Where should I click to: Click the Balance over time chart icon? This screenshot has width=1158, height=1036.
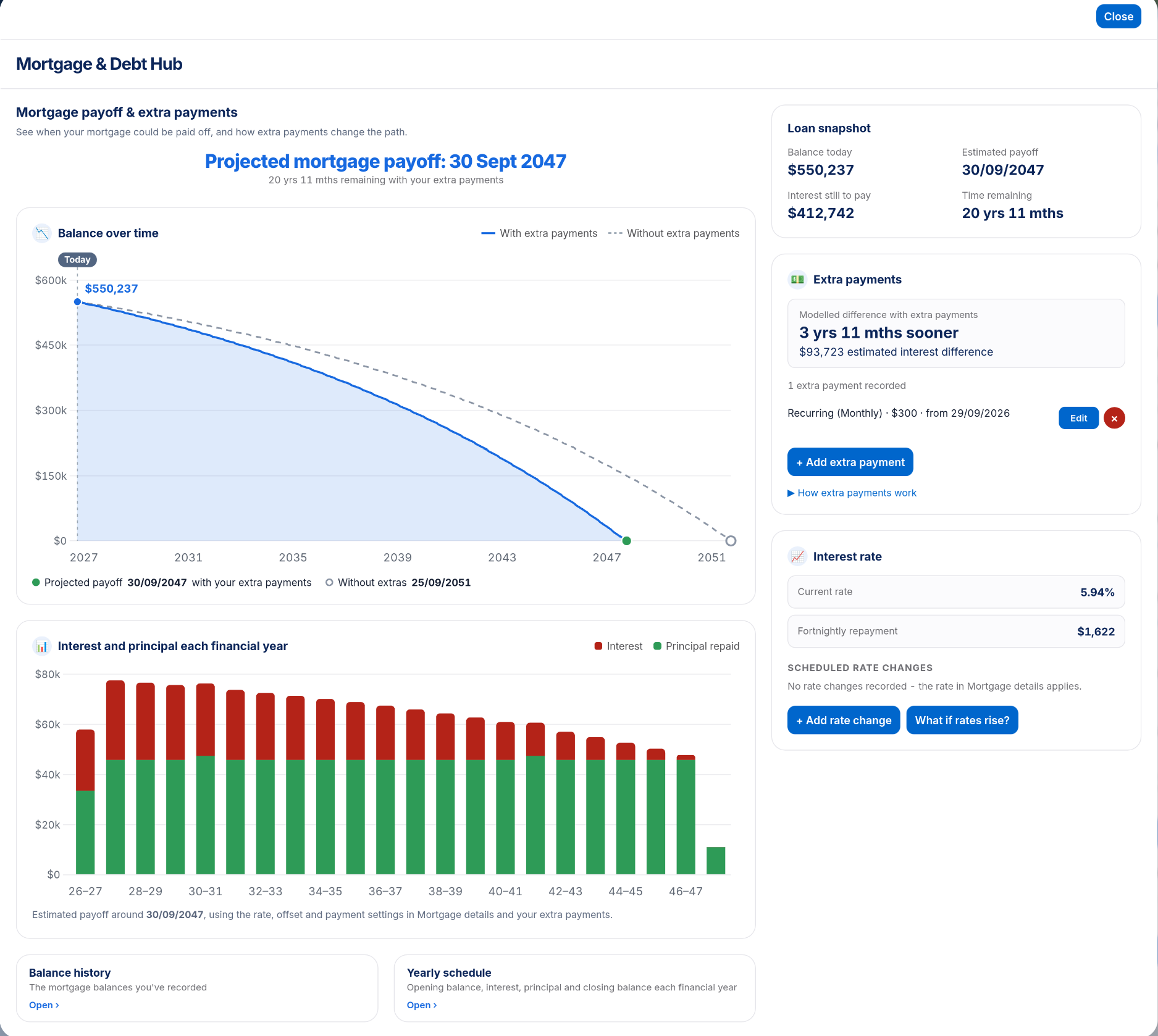pyautogui.click(x=42, y=233)
